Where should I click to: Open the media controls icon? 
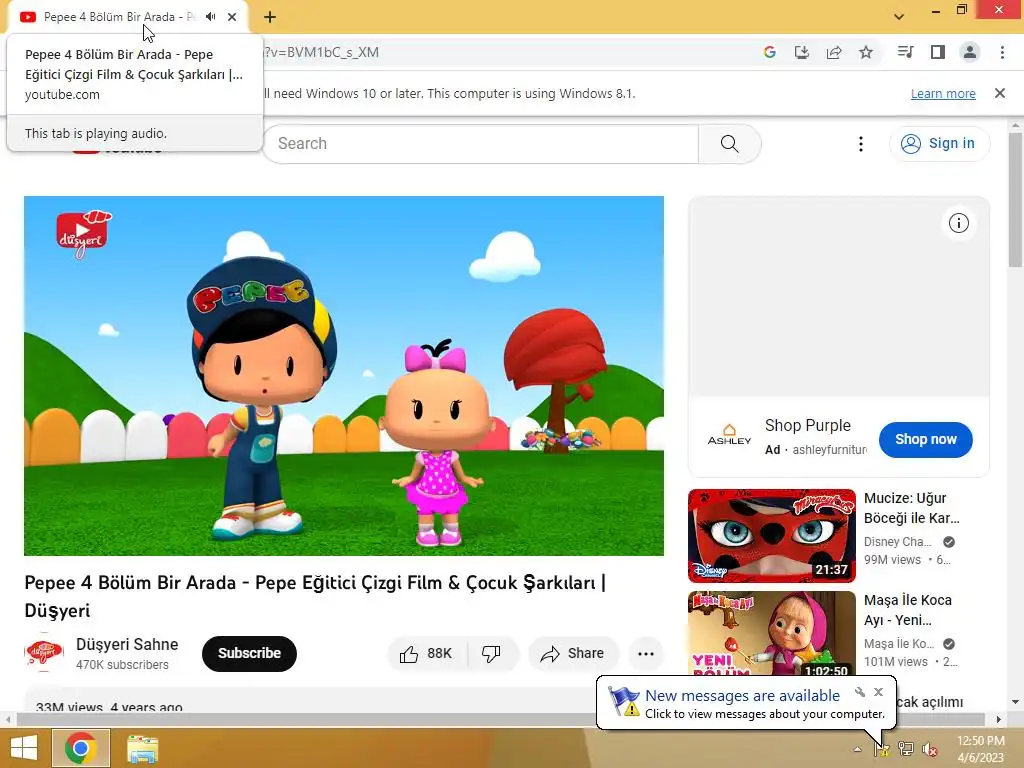click(905, 52)
